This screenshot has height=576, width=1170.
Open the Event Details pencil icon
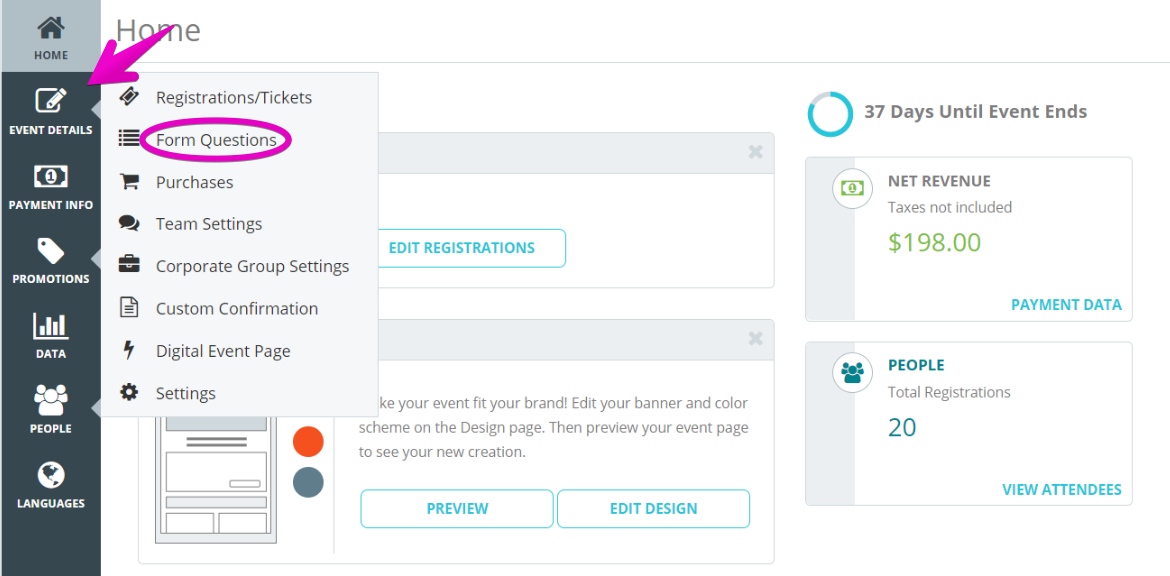click(51, 101)
